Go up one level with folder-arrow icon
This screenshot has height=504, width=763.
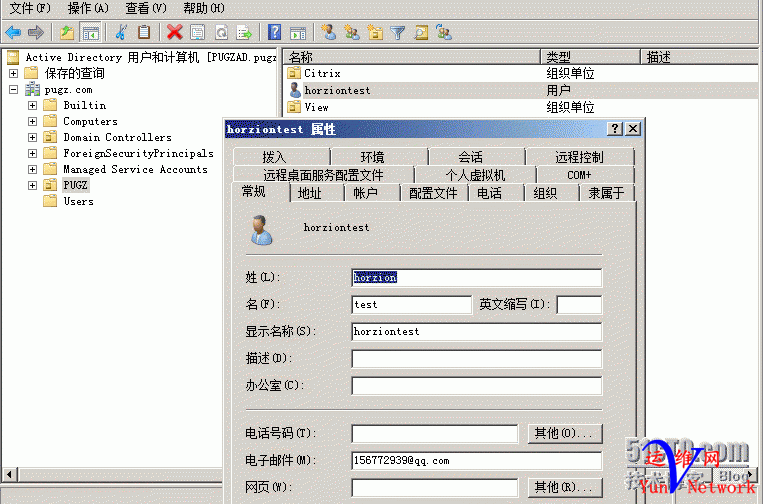coord(67,33)
